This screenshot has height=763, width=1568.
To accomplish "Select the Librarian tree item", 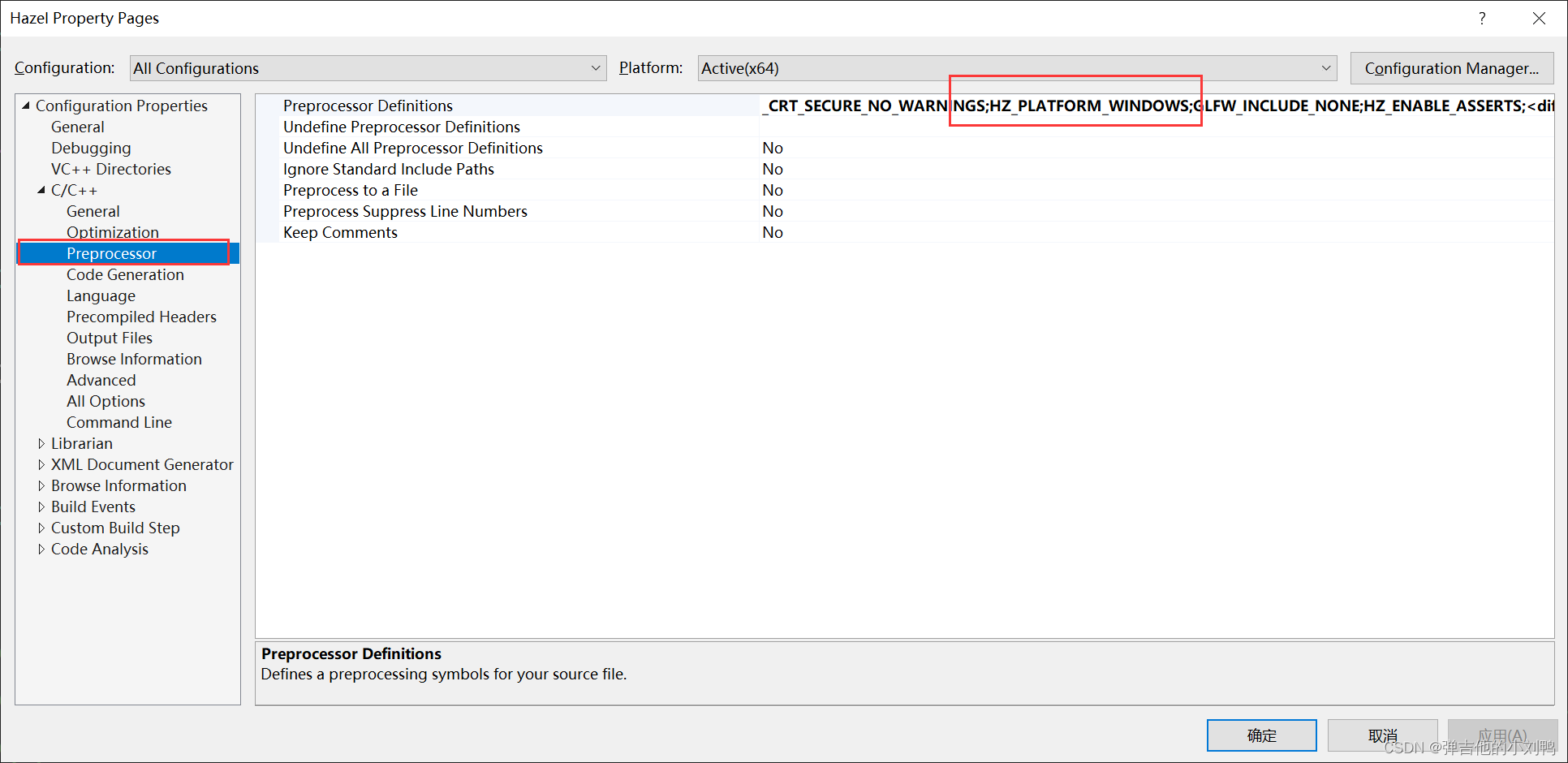I will [82, 443].
